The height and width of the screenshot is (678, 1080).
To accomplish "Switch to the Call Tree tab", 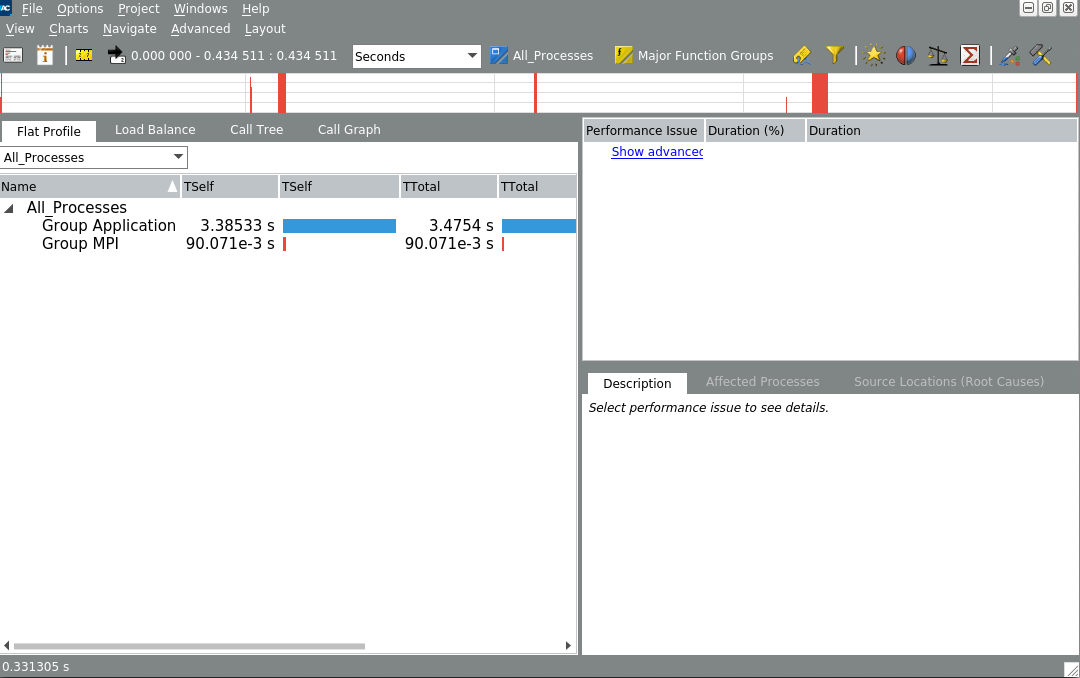I will 256,130.
